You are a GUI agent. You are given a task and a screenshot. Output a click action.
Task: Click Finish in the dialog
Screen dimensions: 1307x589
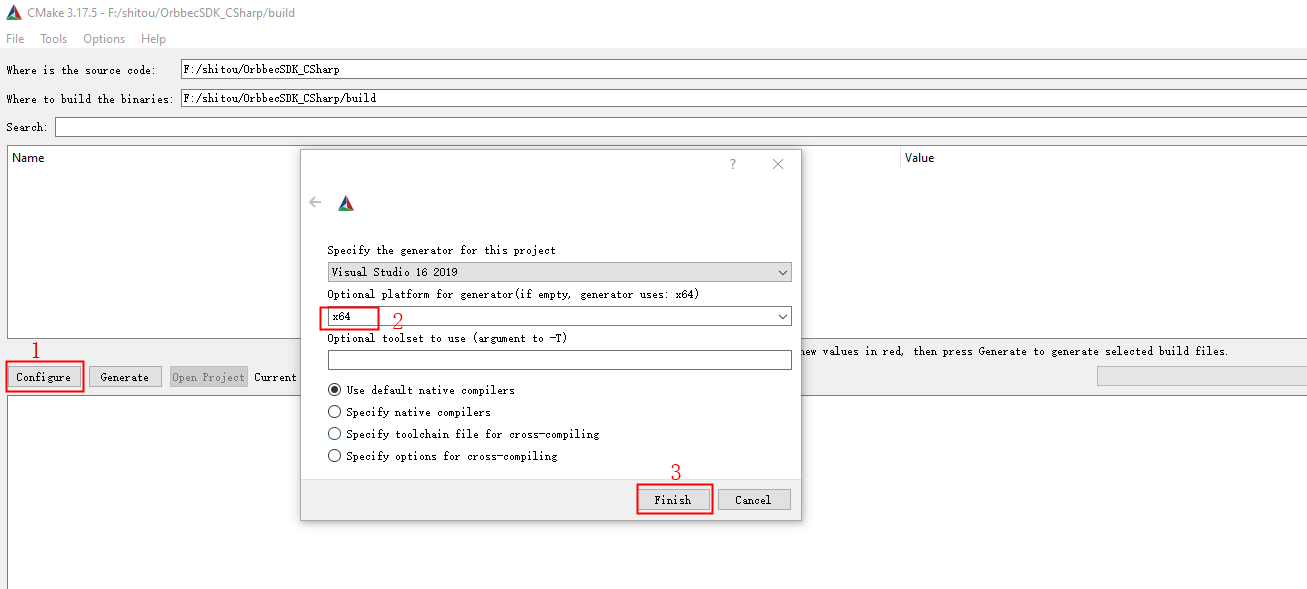[673, 499]
